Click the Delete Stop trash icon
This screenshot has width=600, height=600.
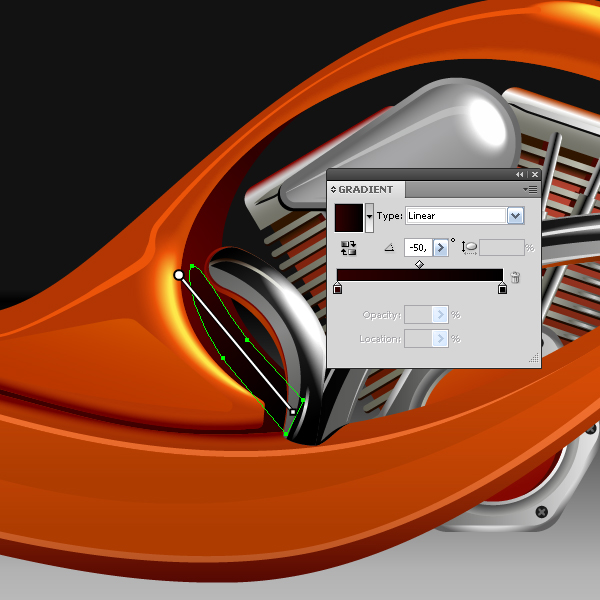[x=515, y=277]
